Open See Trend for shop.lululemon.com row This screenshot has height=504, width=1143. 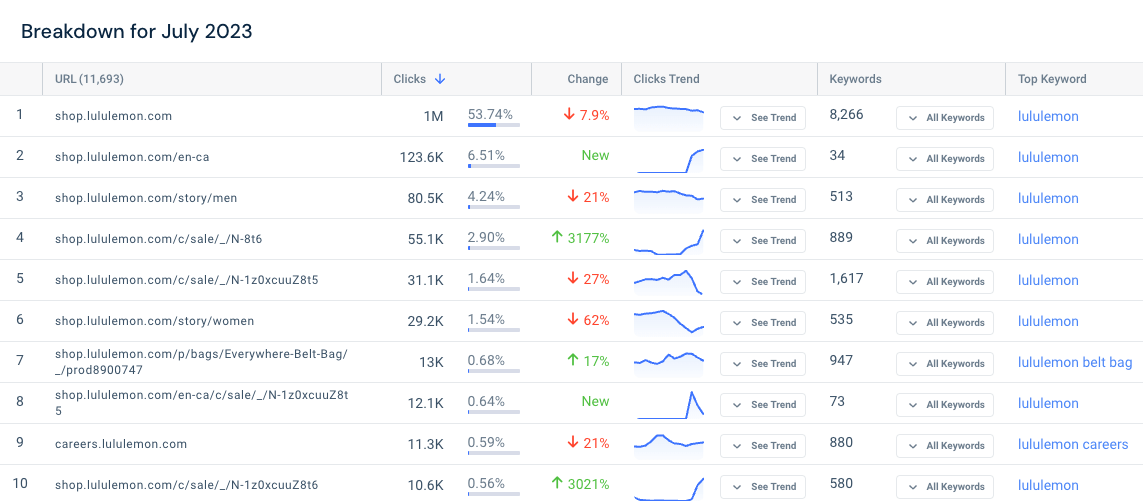click(x=762, y=117)
